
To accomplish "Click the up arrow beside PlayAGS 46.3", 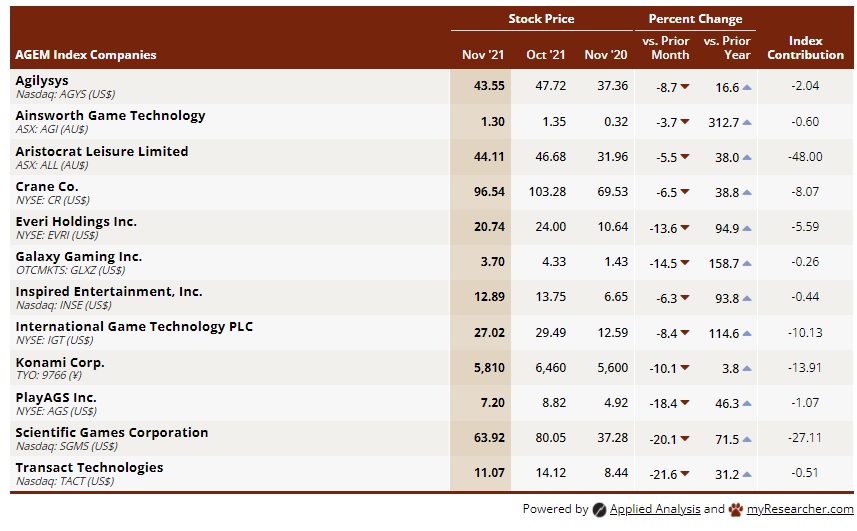I will pos(747,403).
